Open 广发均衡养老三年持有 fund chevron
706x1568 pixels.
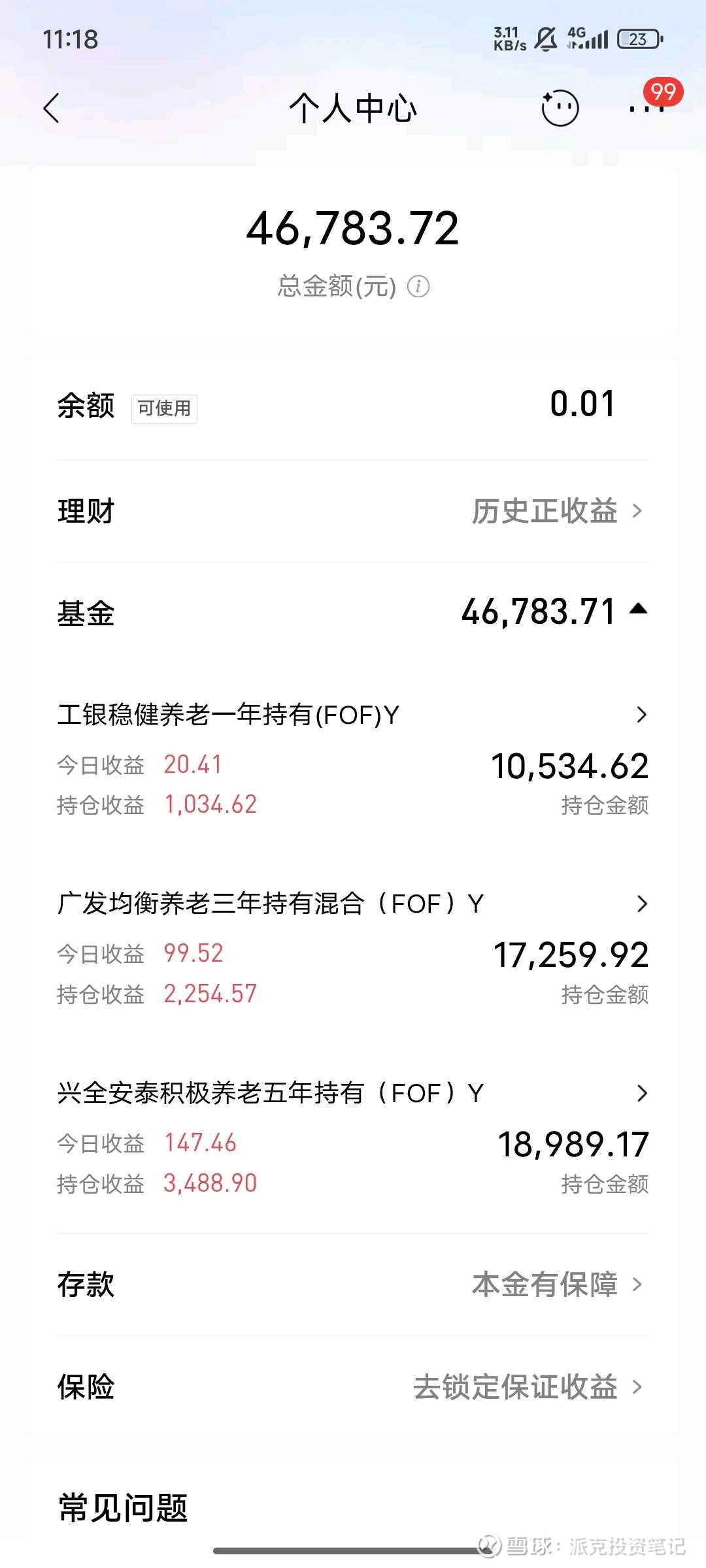pos(641,904)
